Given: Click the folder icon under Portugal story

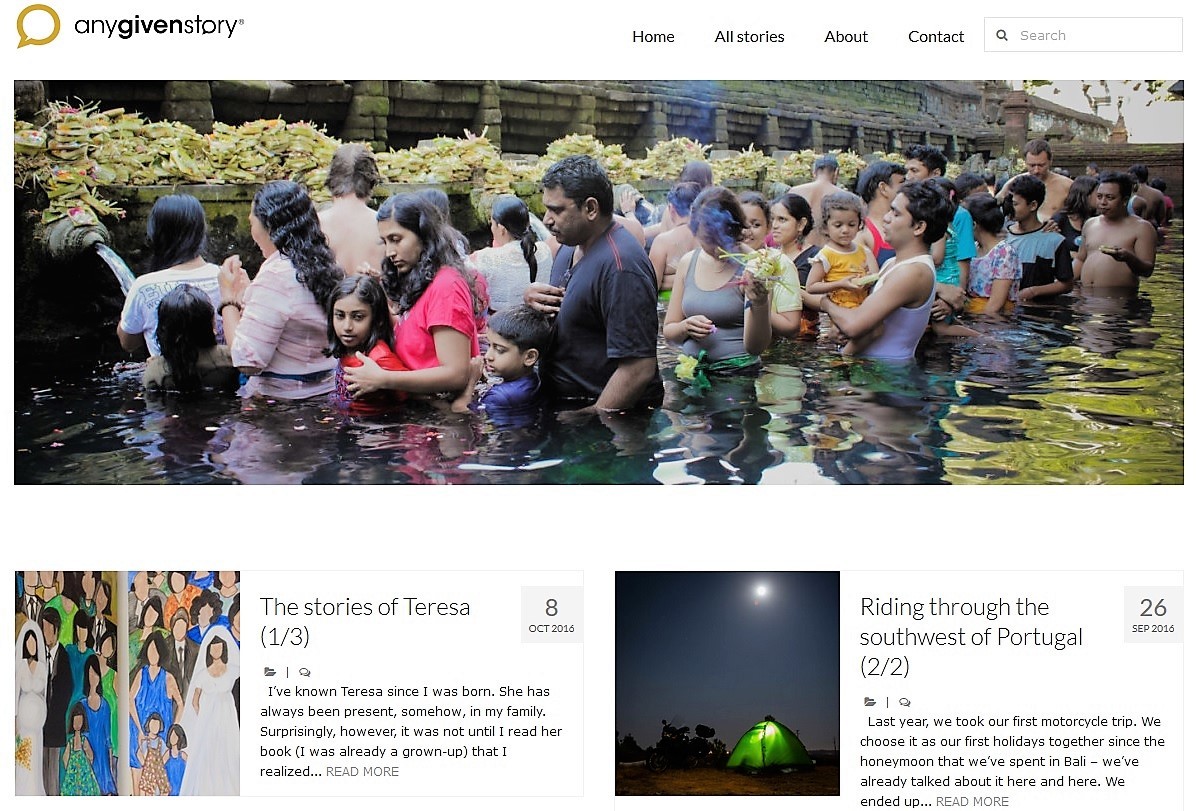Looking at the screenshot, I should tap(870, 702).
